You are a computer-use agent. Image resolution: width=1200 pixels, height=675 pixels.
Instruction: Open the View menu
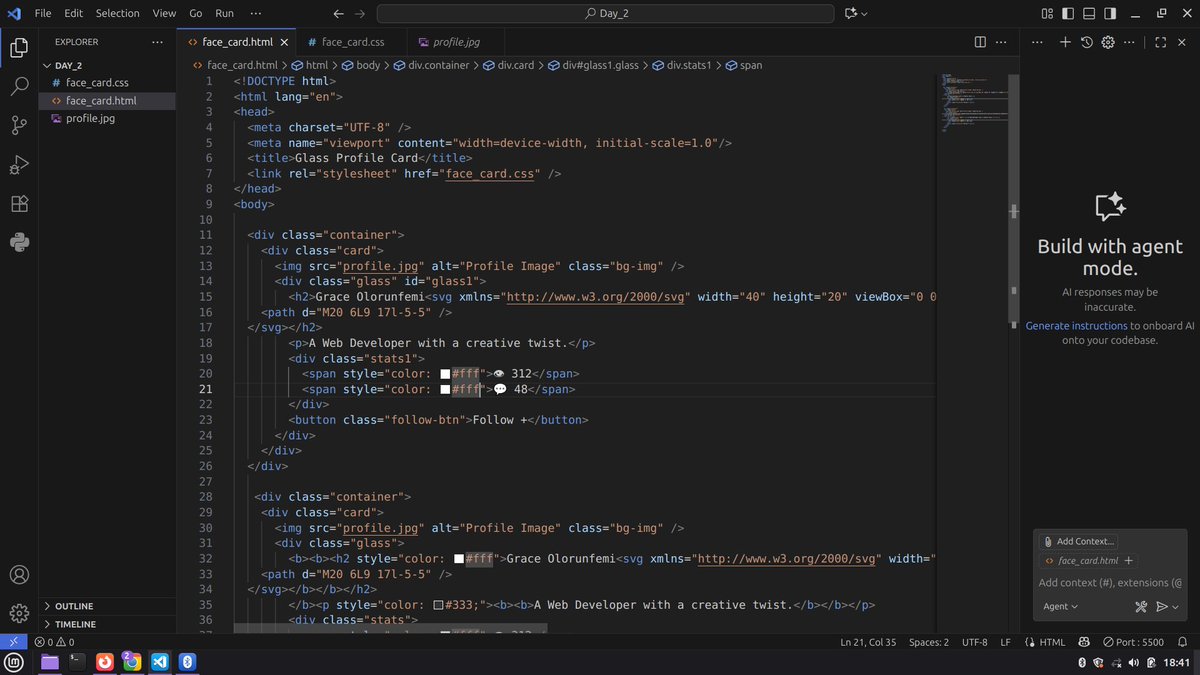[x=164, y=14]
